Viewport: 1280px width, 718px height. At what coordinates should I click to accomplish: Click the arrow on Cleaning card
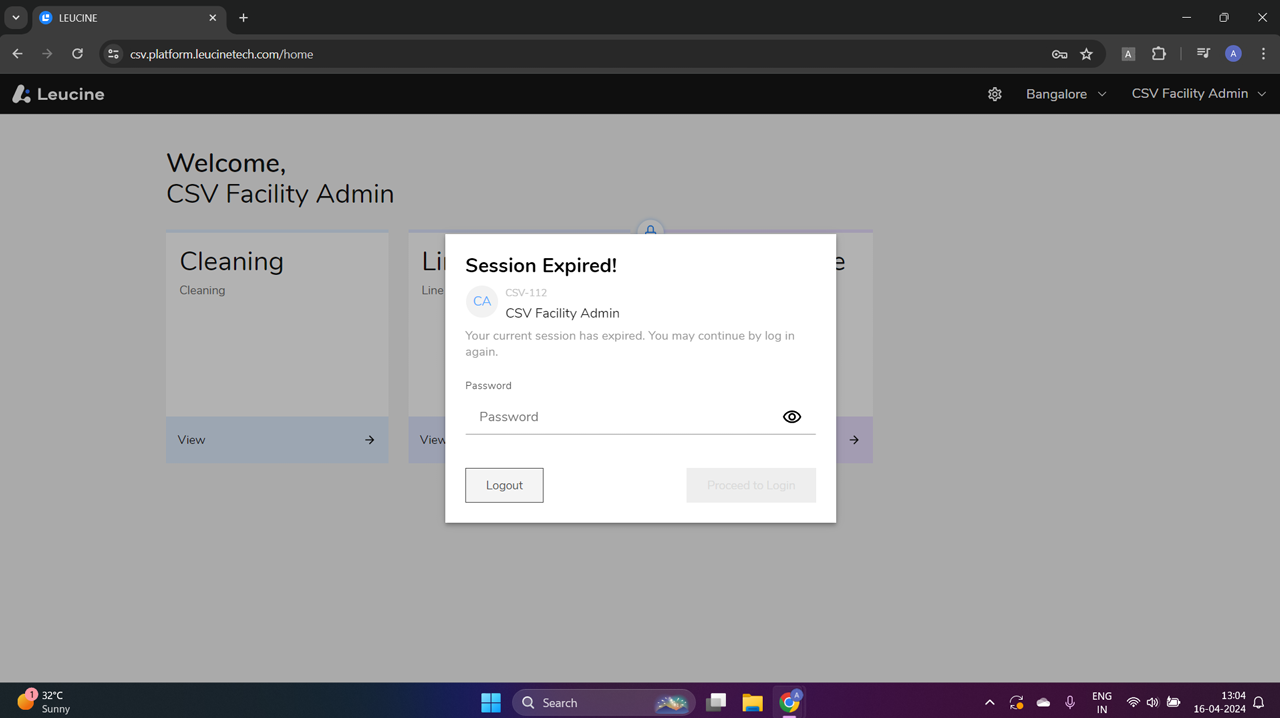tap(369, 440)
